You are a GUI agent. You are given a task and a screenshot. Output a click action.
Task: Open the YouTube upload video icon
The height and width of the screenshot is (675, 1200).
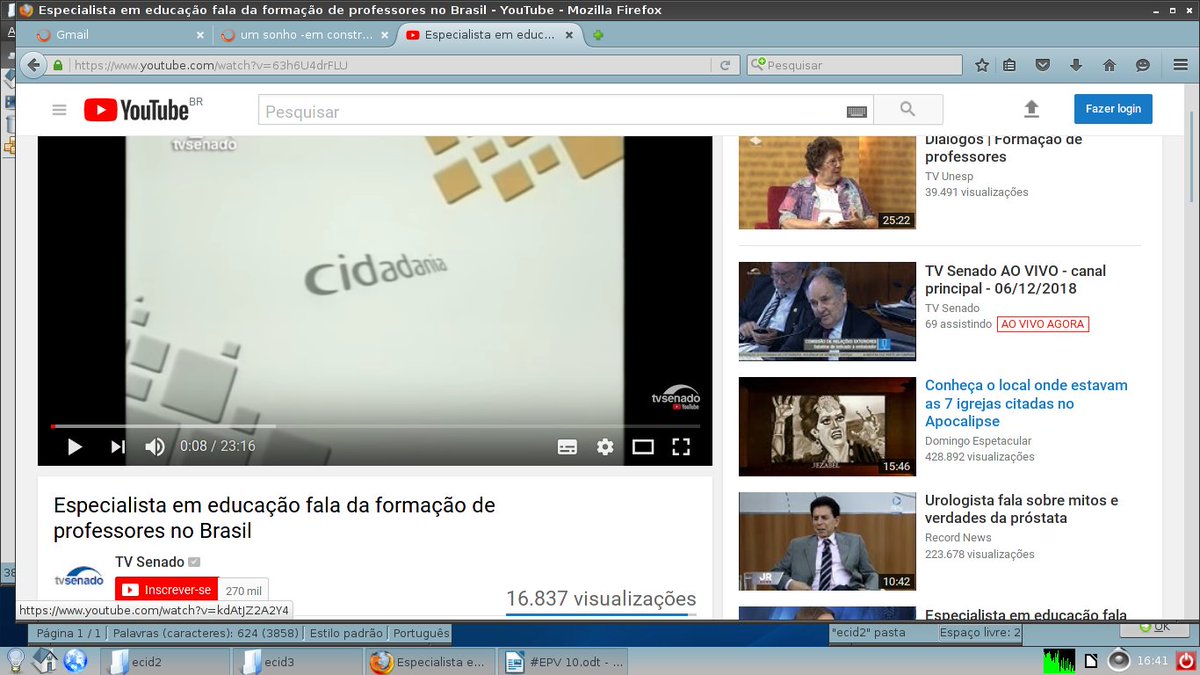coord(1032,110)
